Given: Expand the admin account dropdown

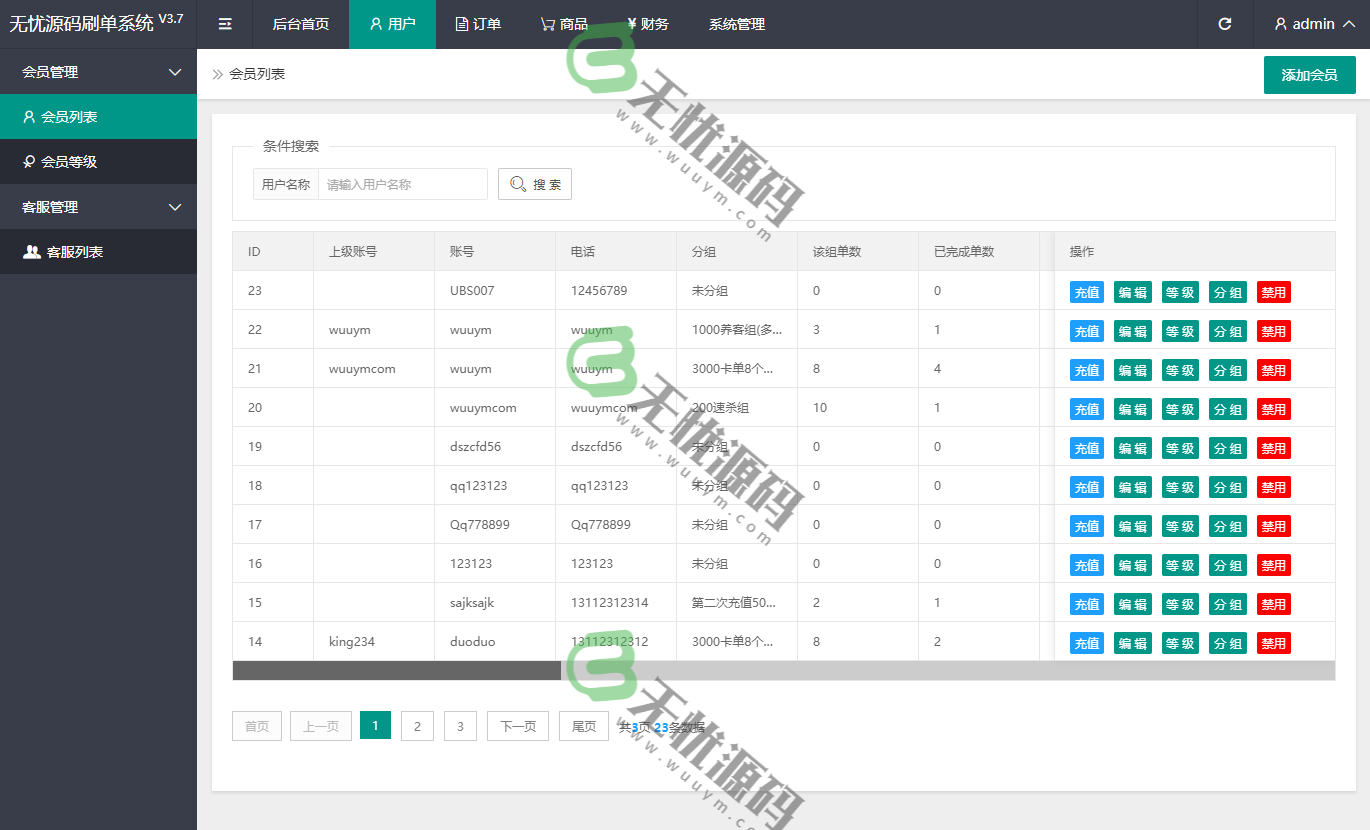Looking at the screenshot, I should tap(1314, 24).
